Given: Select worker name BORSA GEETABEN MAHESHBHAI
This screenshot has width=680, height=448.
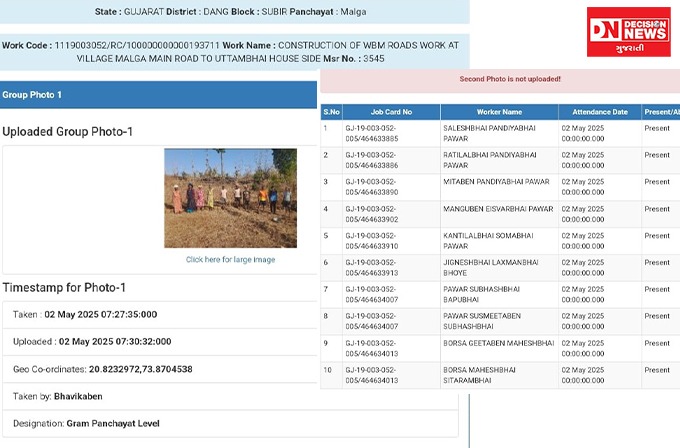Looking at the screenshot, I should coord(498,343).
